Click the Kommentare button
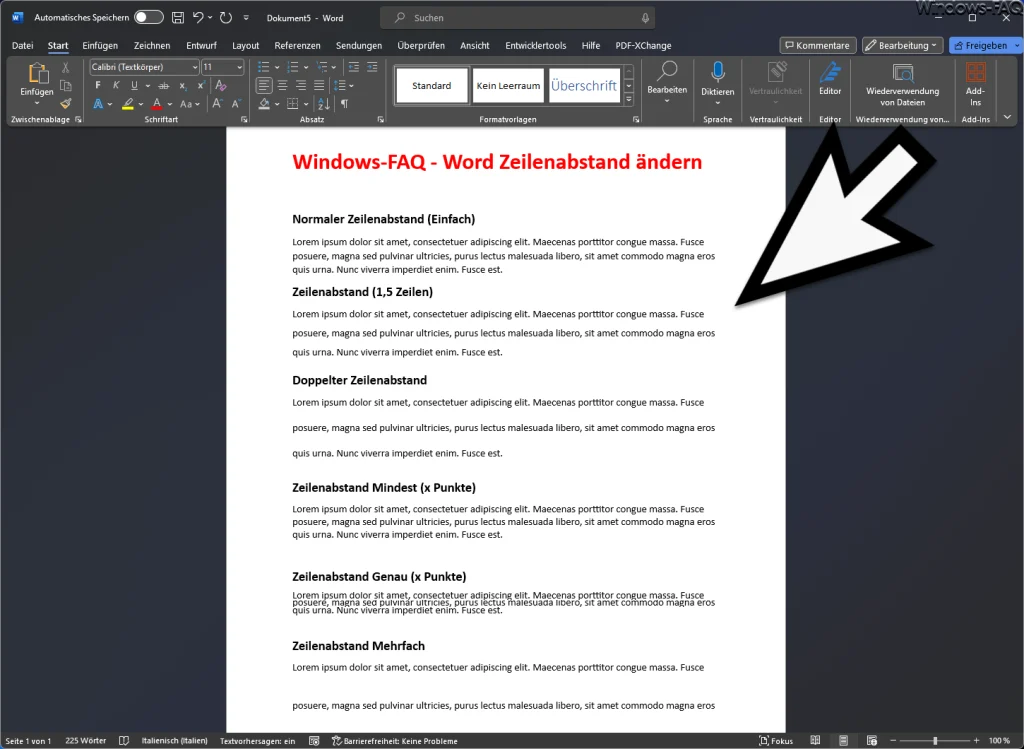 click(818, 45)
